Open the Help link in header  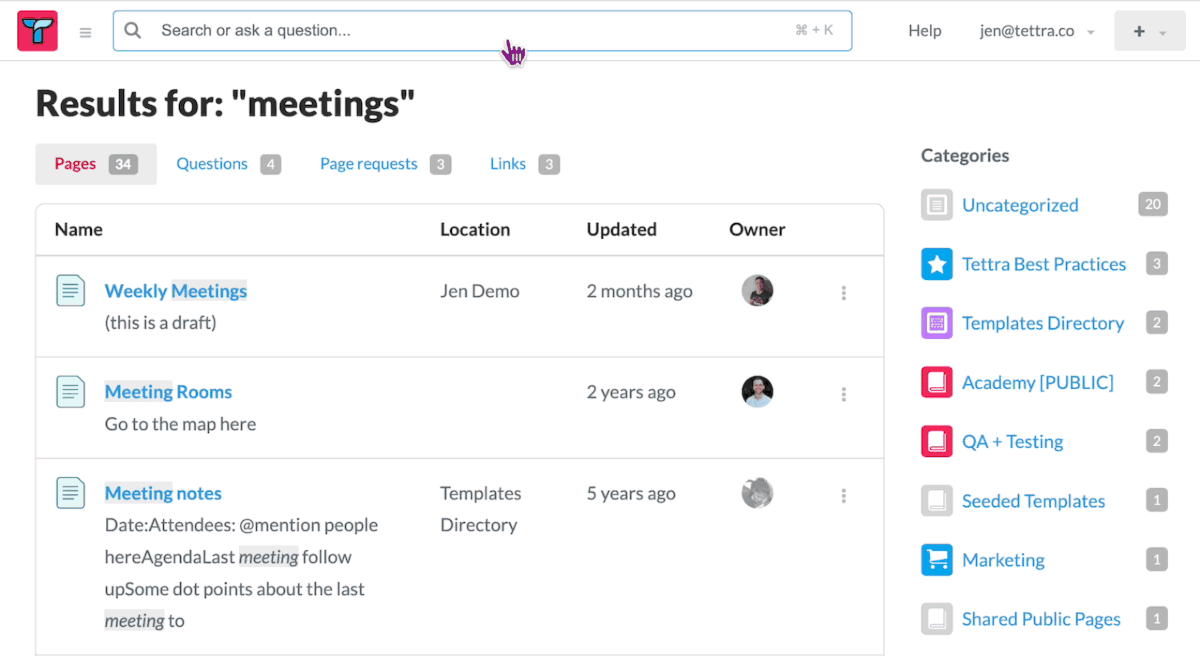tap(924, 31)
